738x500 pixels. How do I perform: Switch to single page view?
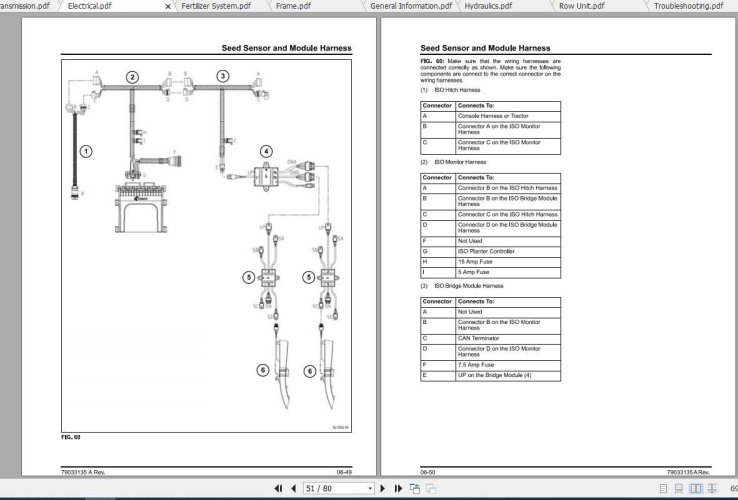click(x=663, y=489)
